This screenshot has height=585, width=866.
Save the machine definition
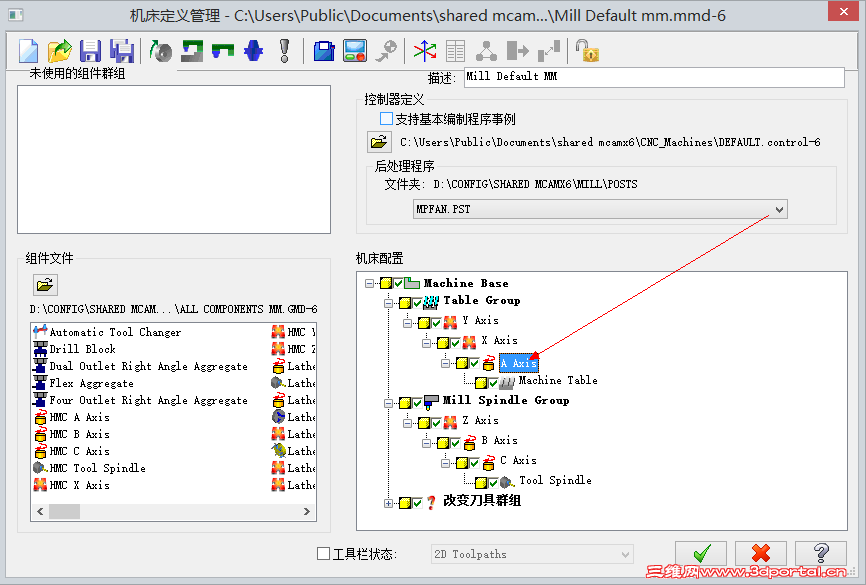pyautogui.click(x=90, y=51)
